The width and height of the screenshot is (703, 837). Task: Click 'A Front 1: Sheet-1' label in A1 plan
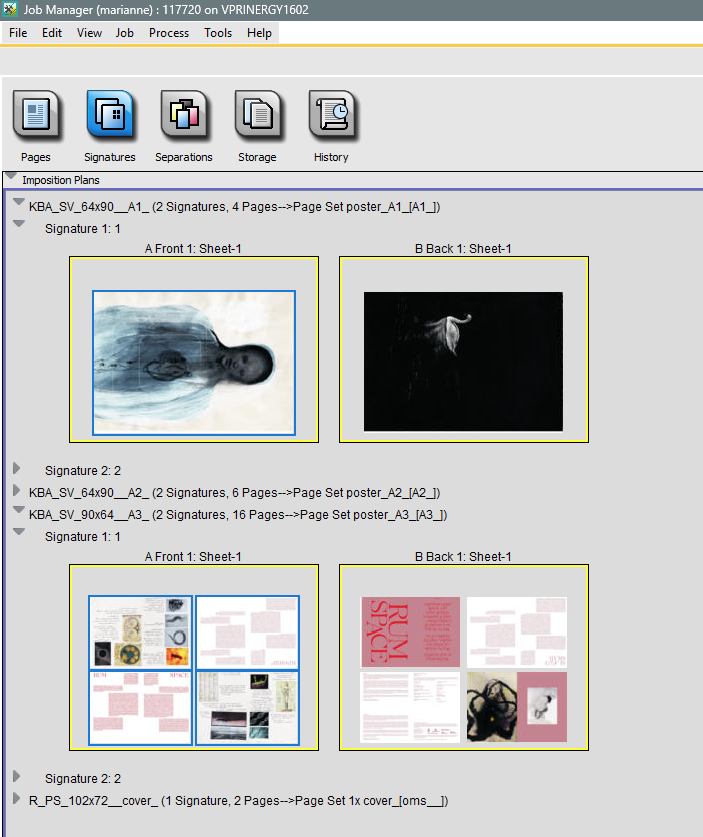click(x=193, y=249)
